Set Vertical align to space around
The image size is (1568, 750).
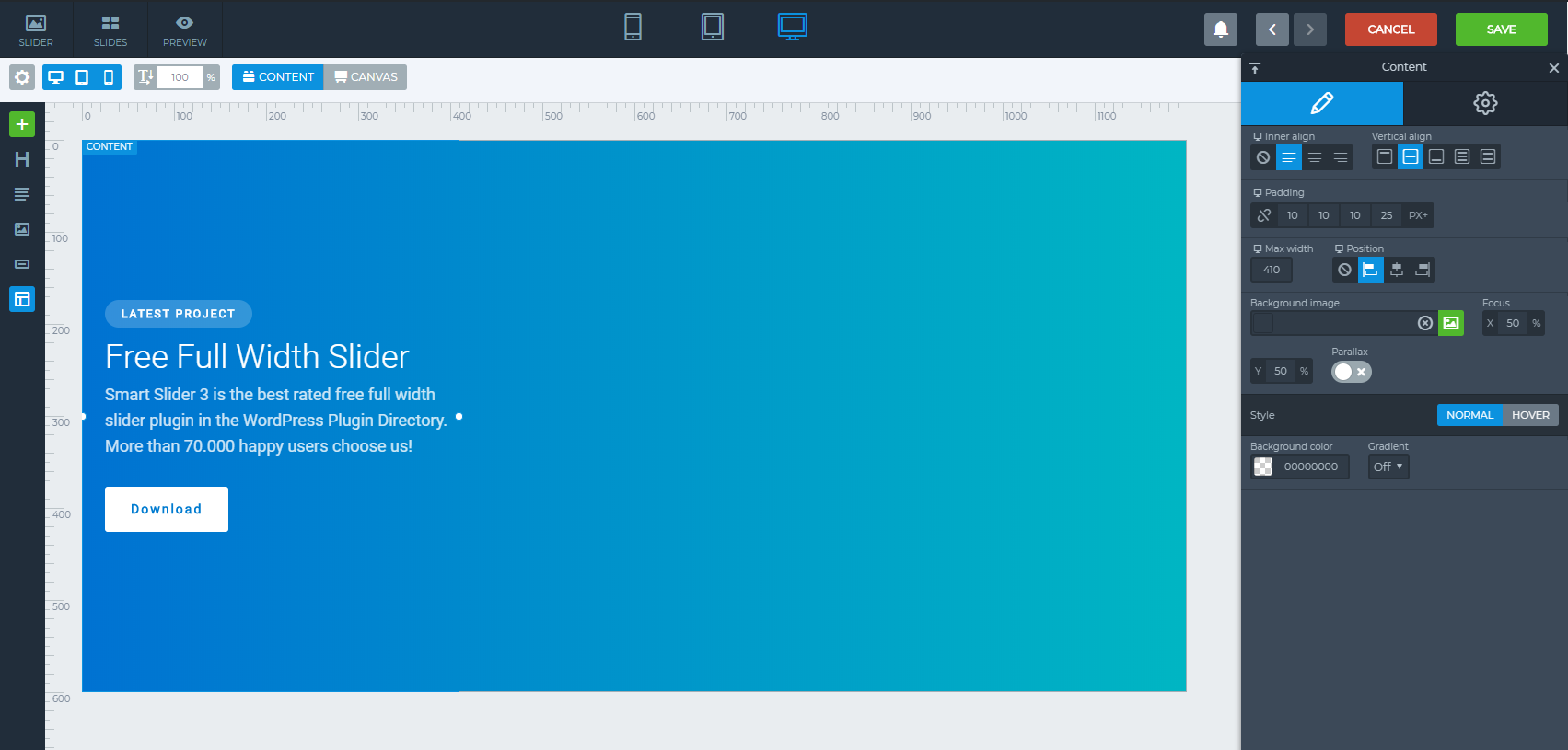pyautogui.click(x=1488, y=156)
